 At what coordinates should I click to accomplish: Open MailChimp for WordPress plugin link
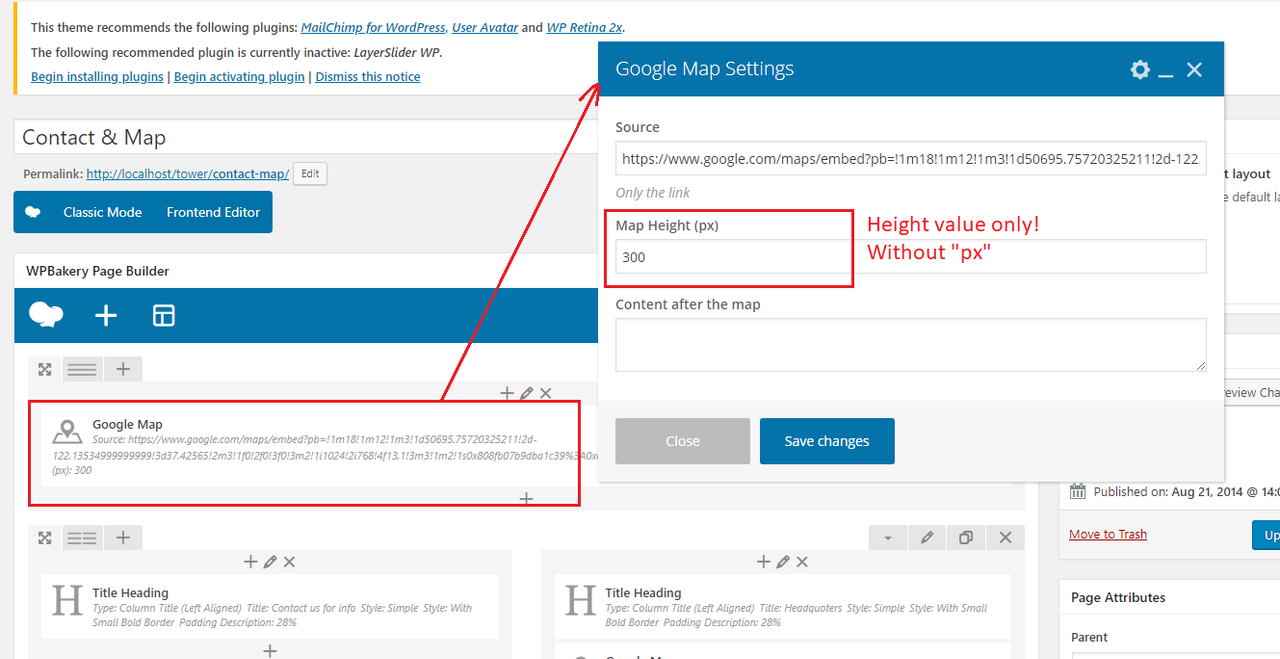373,27
